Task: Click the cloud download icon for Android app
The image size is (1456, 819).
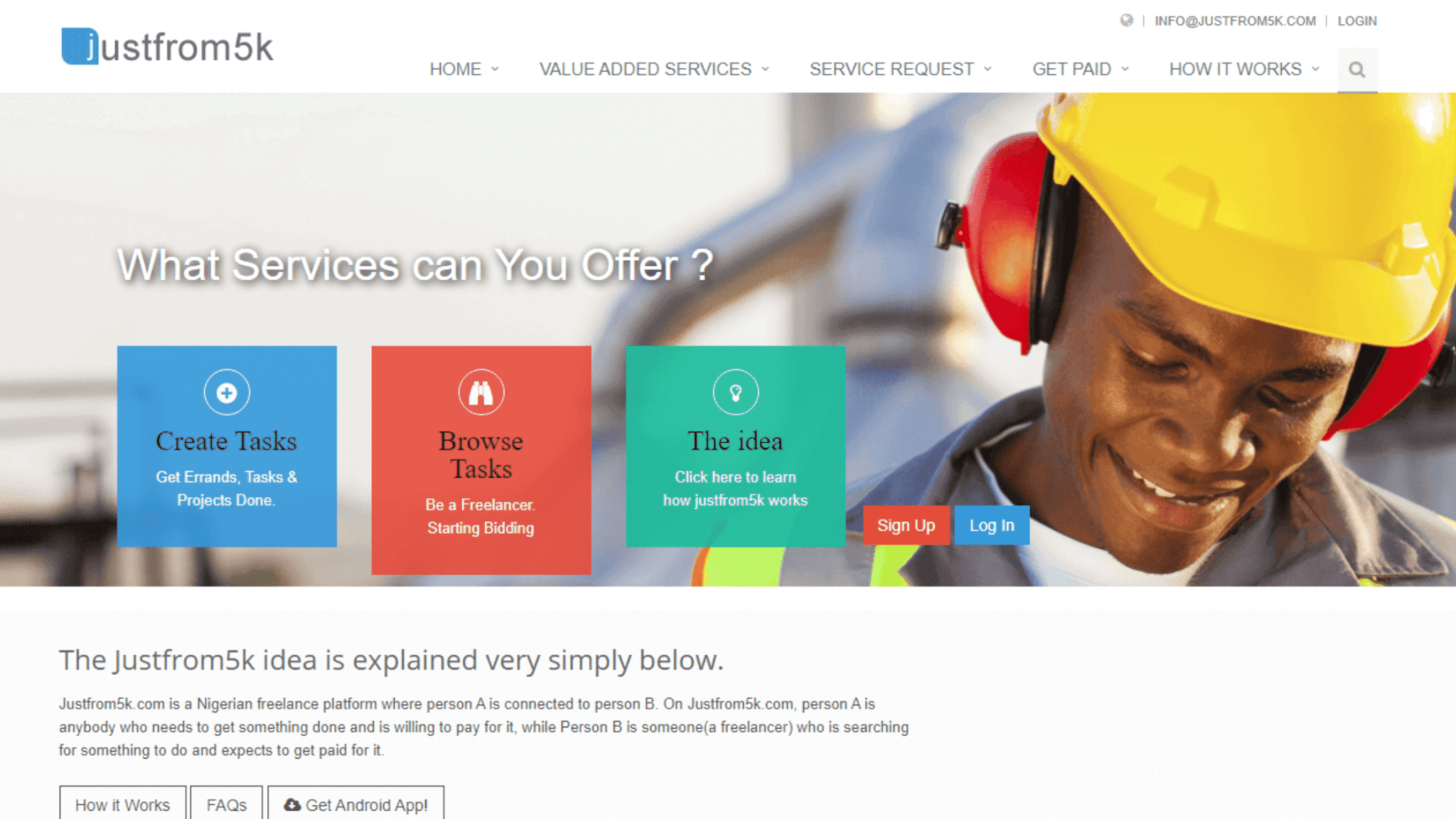Action: (x=292, y=805)
